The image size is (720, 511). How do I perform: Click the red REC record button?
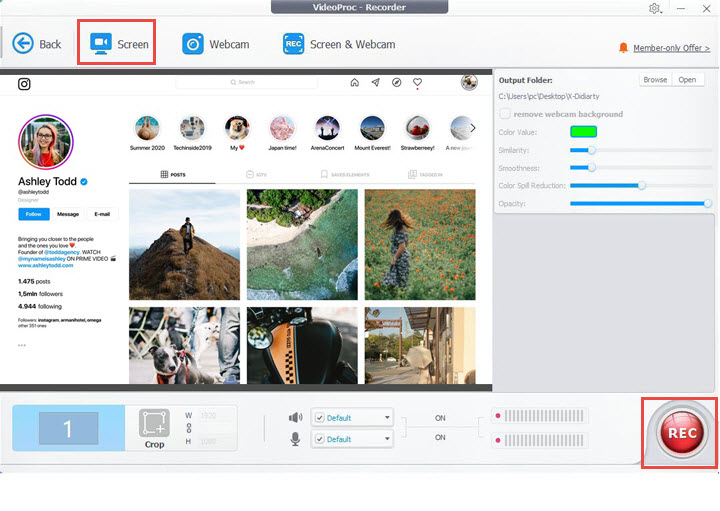681,432
